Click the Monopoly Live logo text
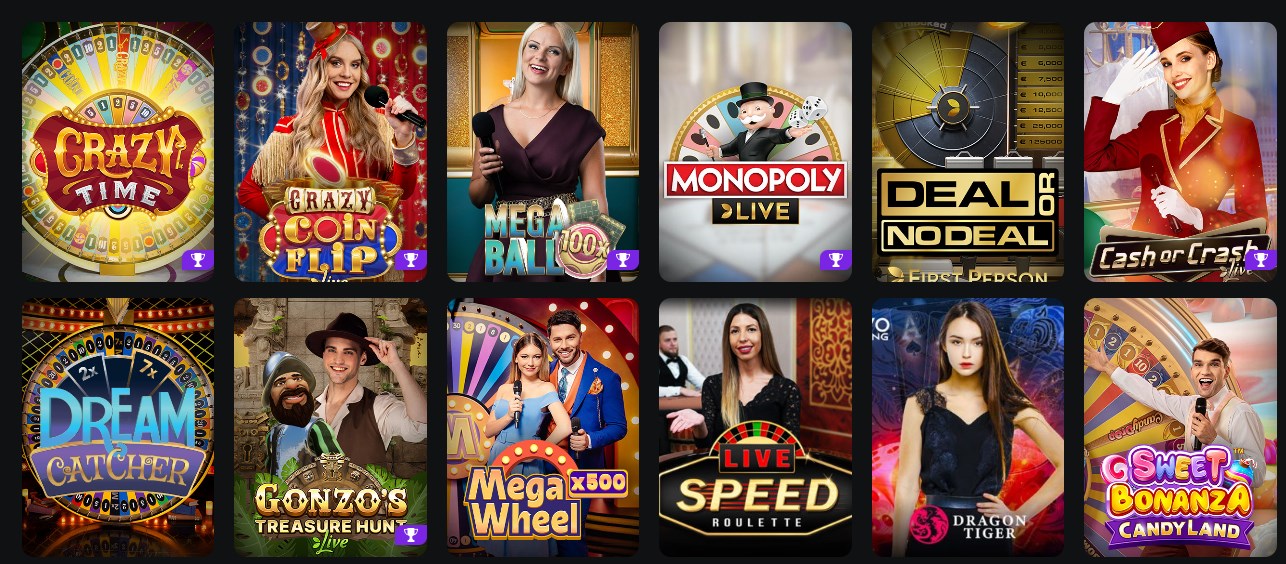Screen dimensions: 1286x564 pyautogui.click(x=755, y=193)
